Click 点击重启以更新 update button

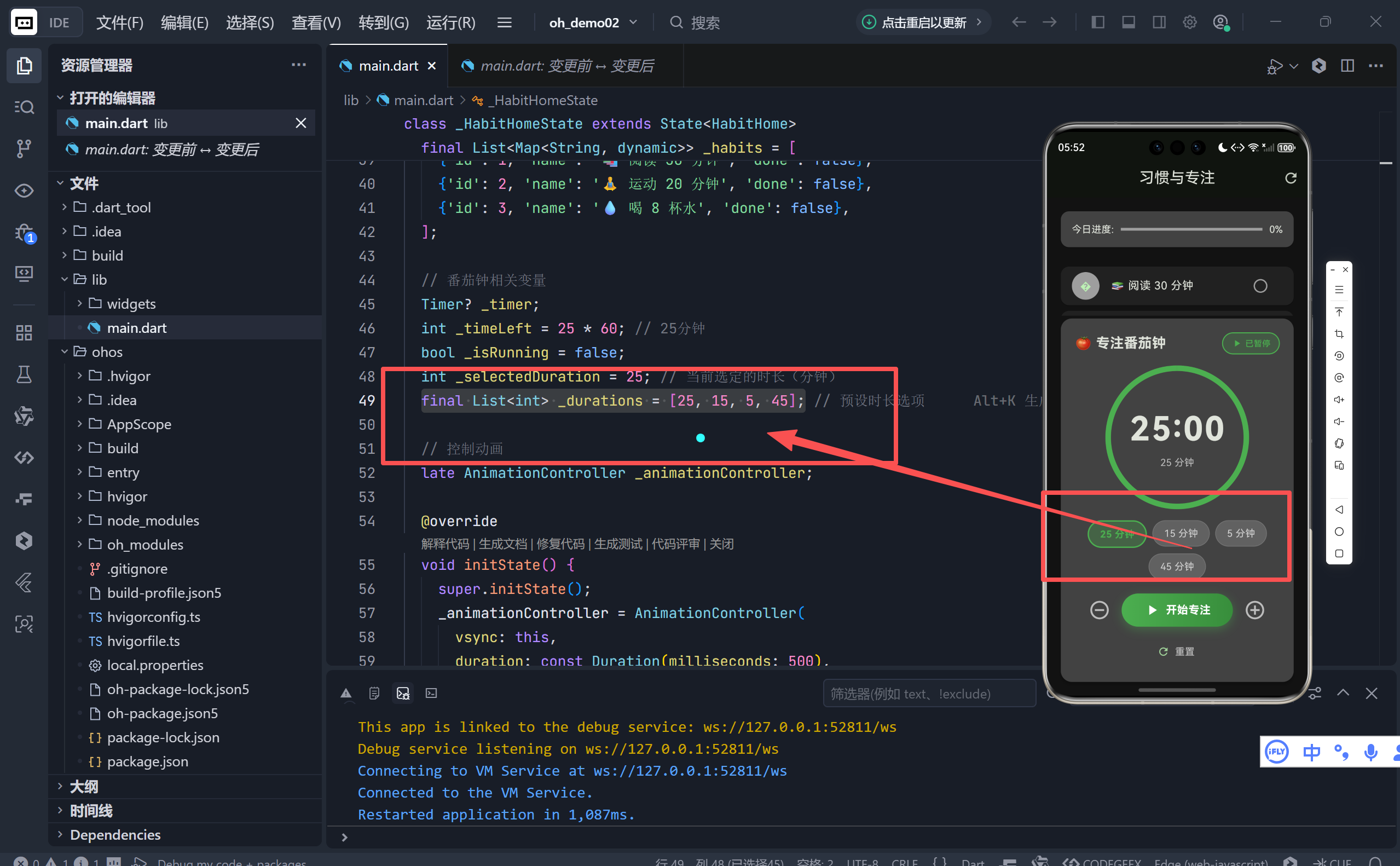coord(923,22)
